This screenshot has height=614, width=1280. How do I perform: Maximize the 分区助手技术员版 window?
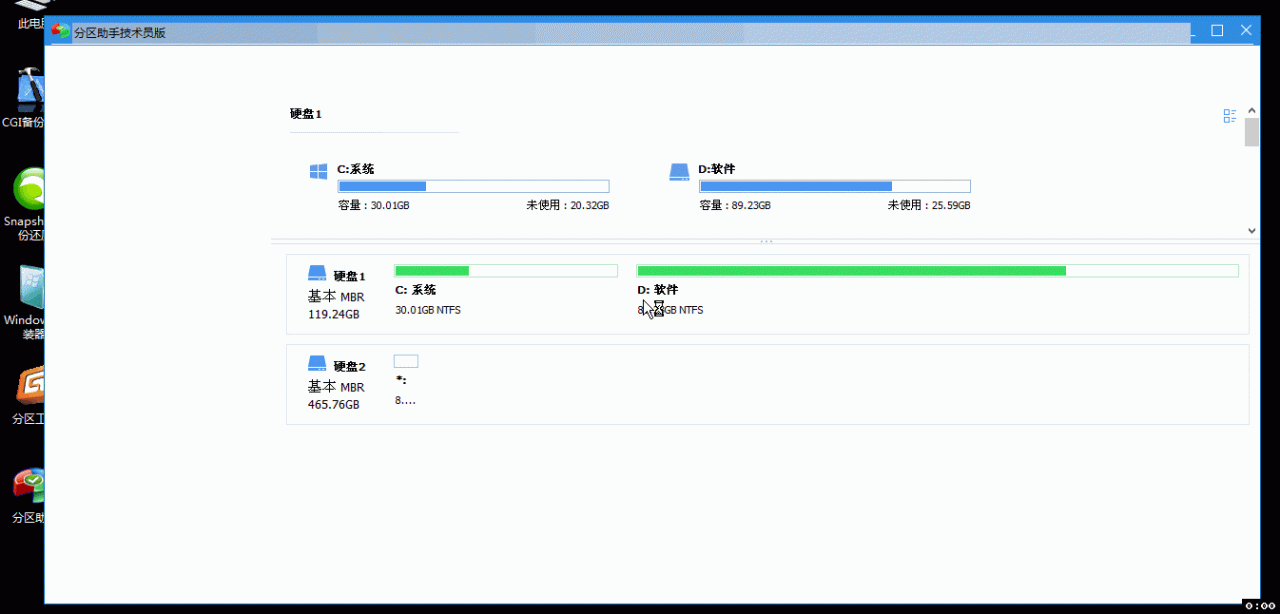pyautogui.click(x=1217, y=31)
